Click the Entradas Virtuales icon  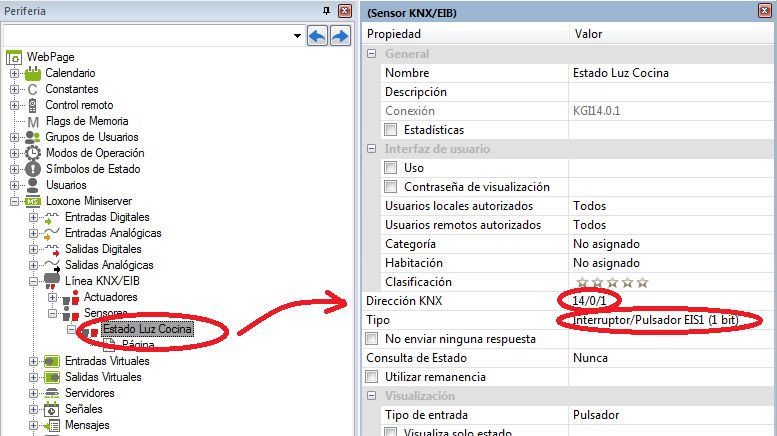point(52,361)
